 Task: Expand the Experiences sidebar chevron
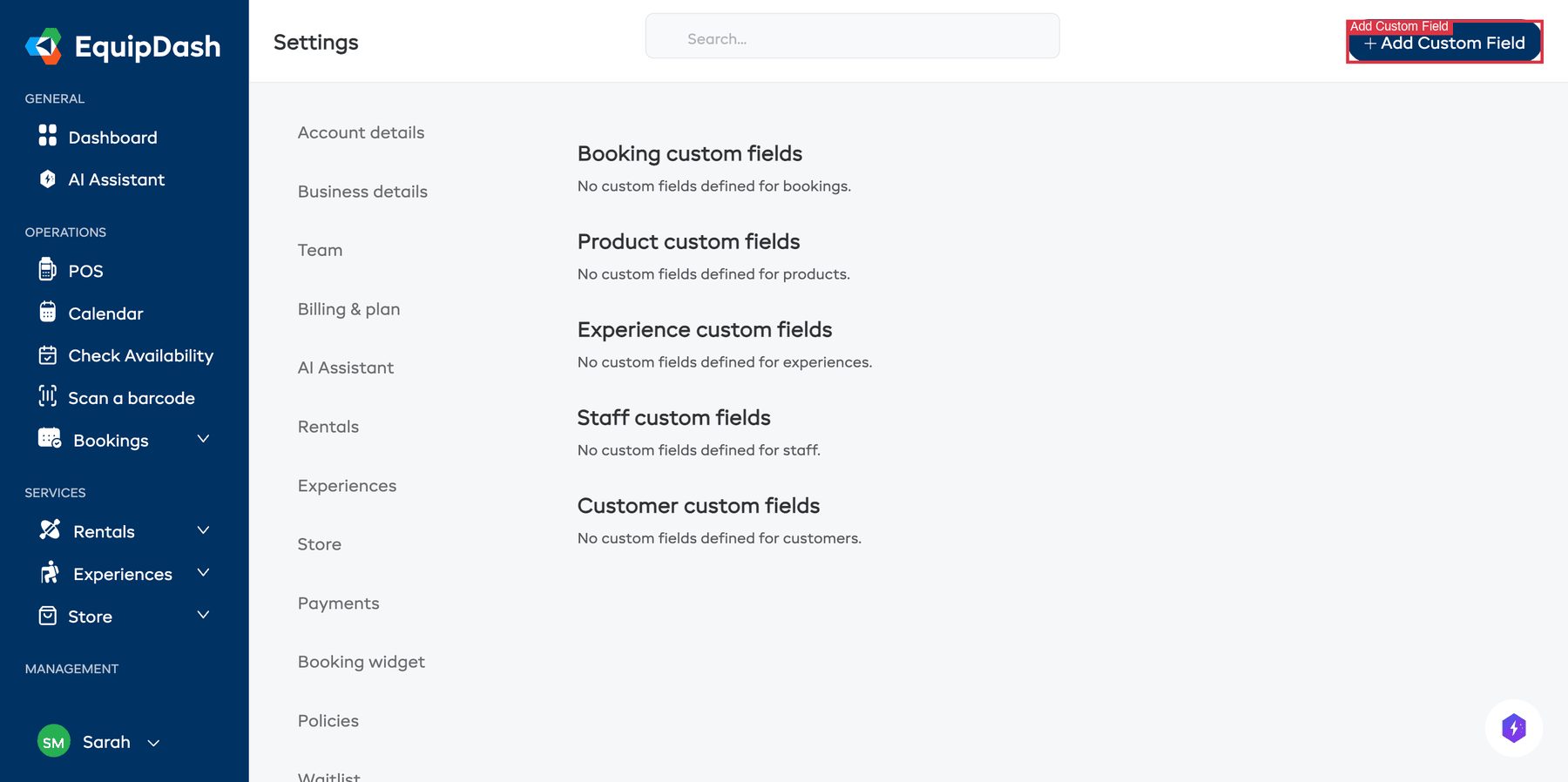(x=203, y=572)
